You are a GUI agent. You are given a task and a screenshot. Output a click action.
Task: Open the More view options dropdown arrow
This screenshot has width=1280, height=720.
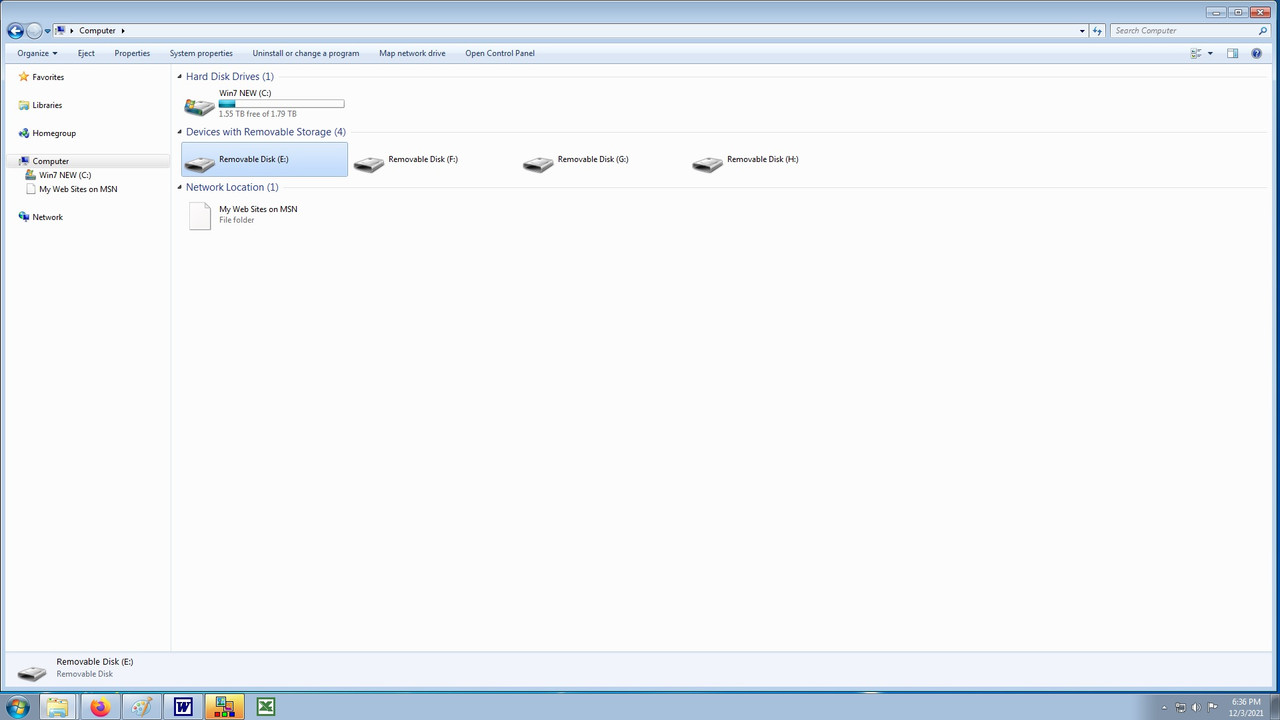(x=1210, y=53)
